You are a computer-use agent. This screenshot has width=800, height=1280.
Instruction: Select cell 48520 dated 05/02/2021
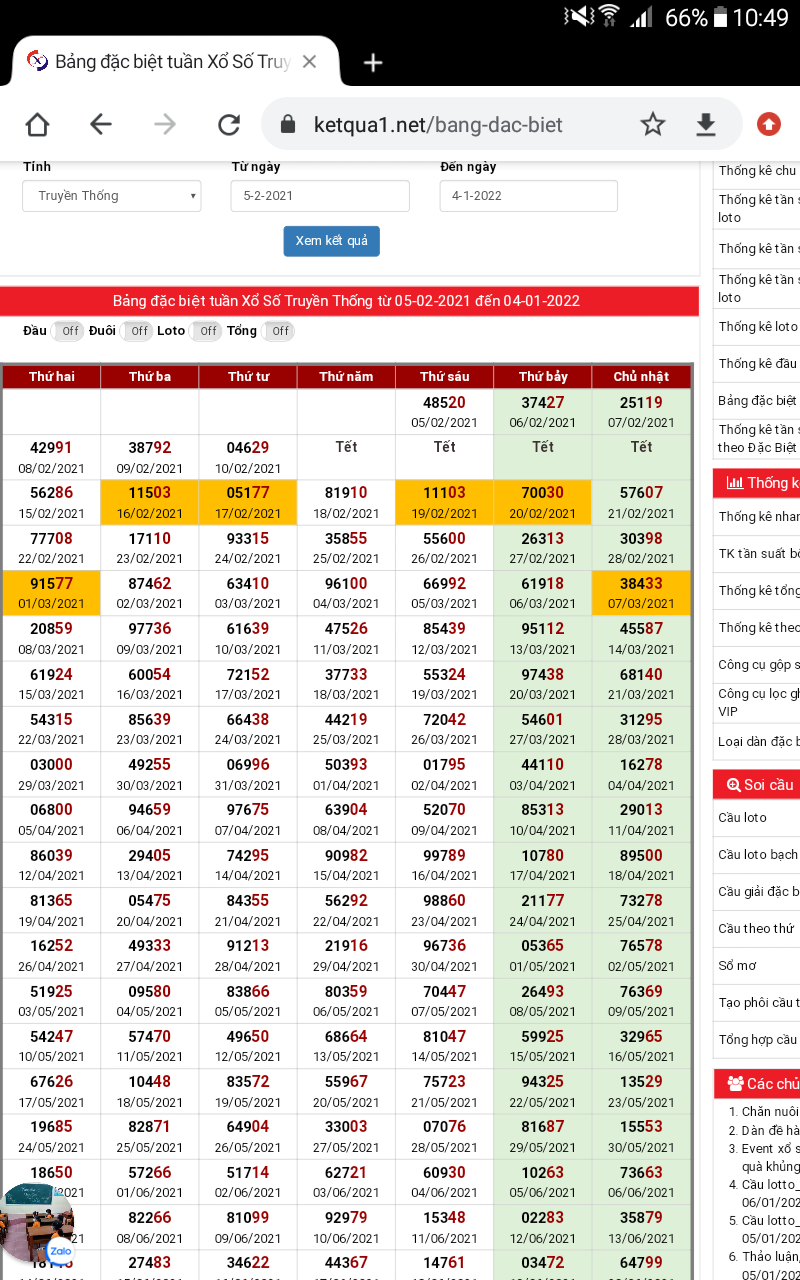click(445, 412)
